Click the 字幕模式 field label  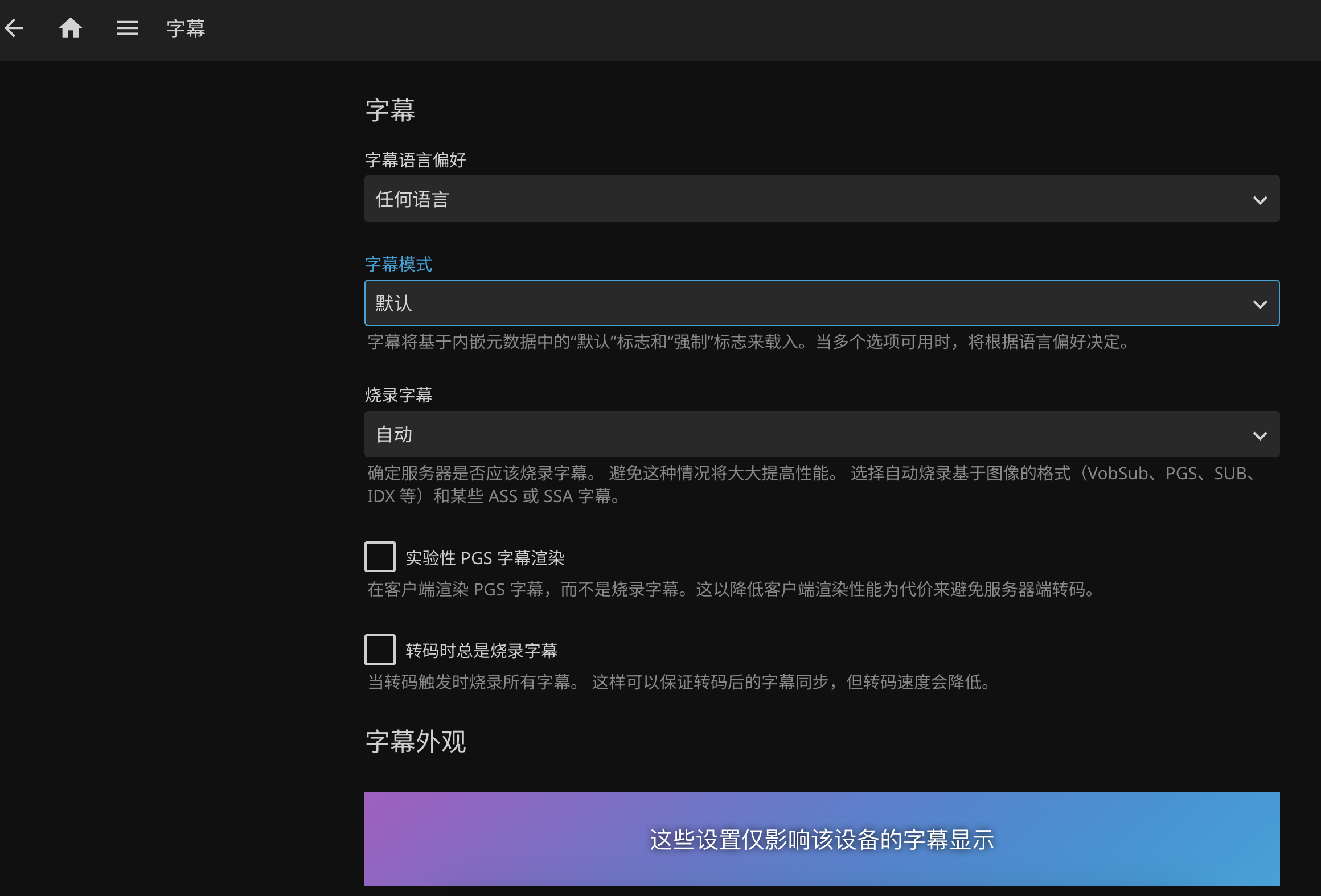pos(399,264)
